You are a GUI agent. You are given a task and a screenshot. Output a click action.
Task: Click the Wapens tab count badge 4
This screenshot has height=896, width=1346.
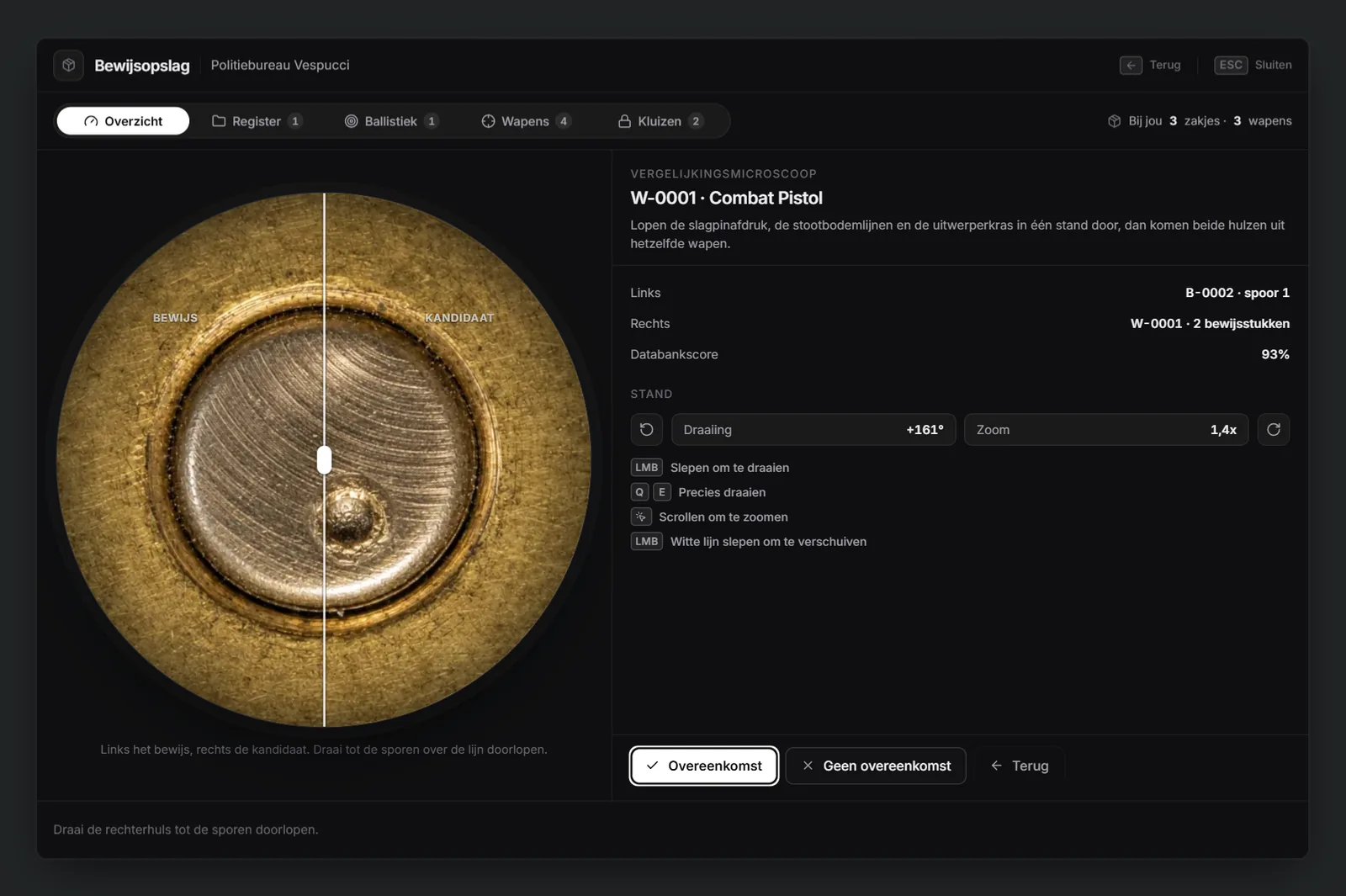564,121
